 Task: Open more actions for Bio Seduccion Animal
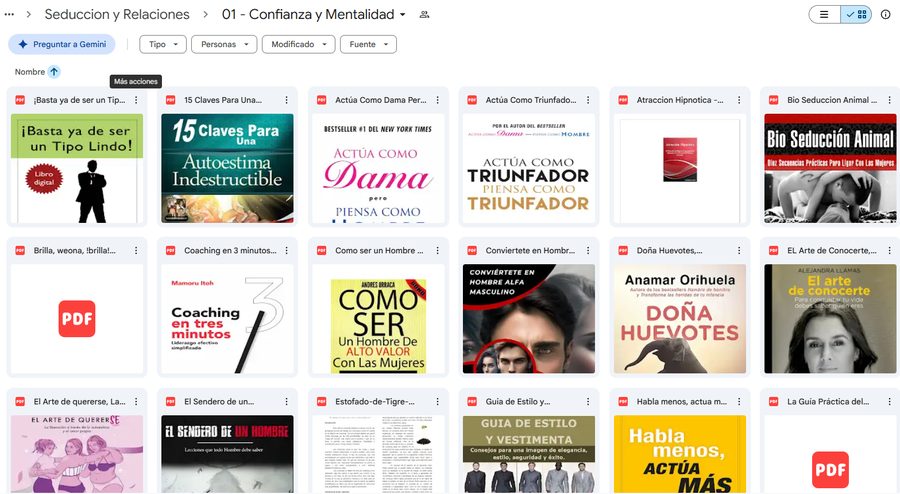pos(890,100)
